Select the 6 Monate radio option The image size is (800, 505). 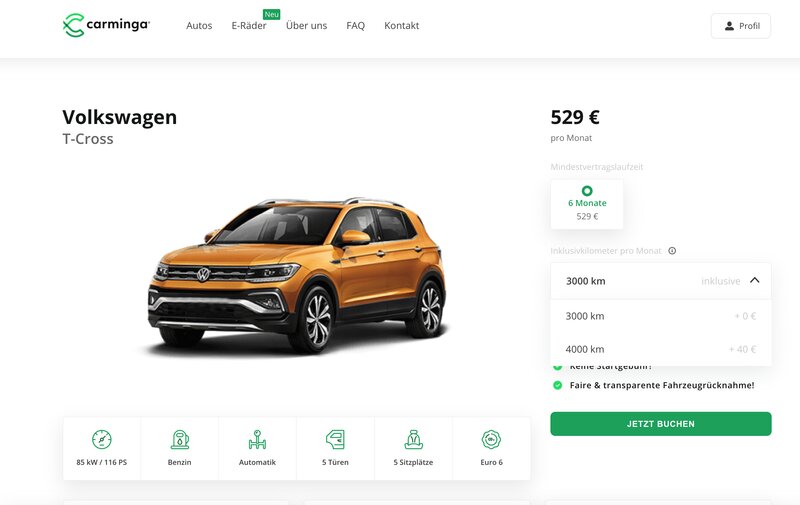click(x=587, y=191)
